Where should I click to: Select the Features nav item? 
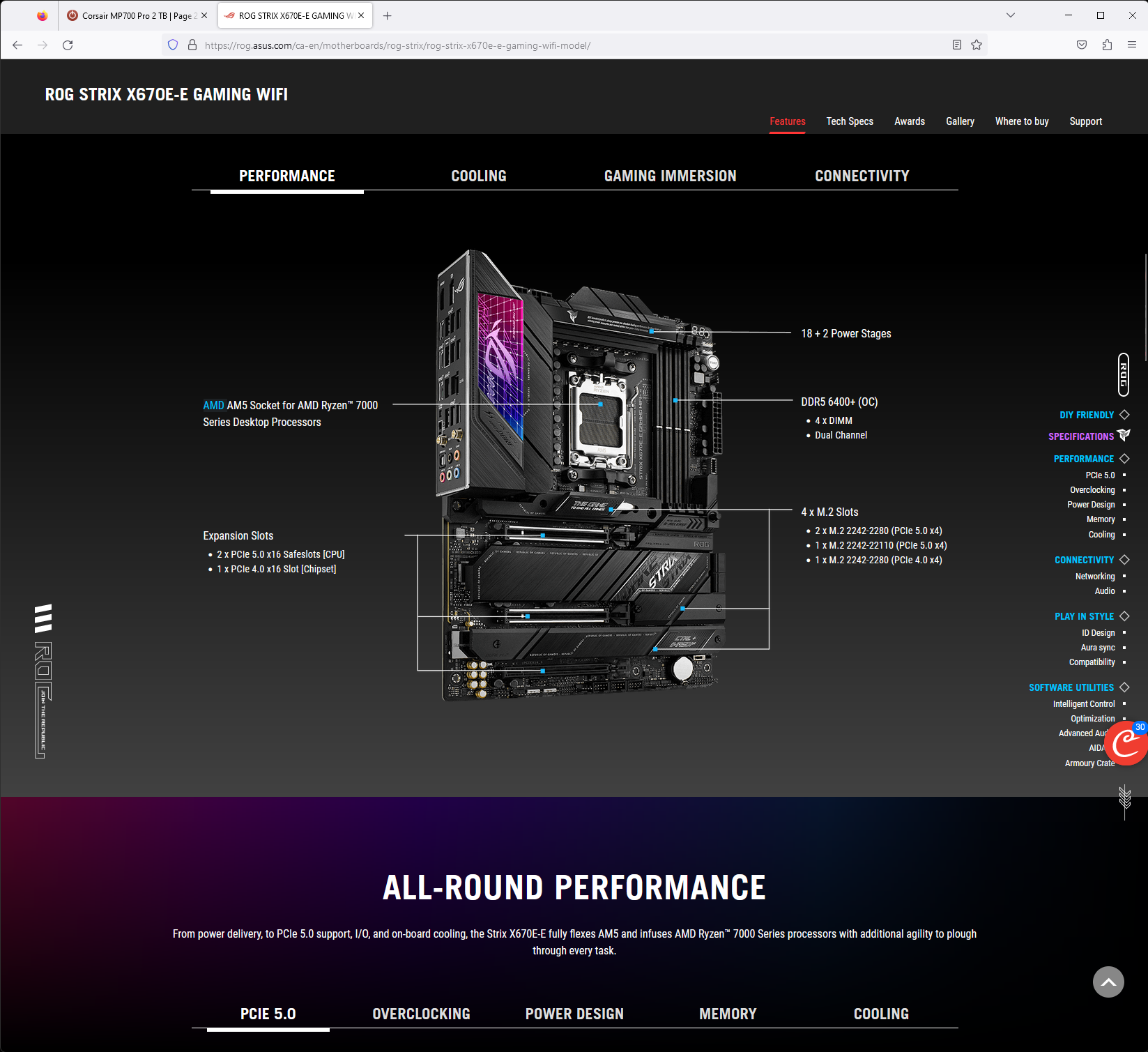click(788, 121)
